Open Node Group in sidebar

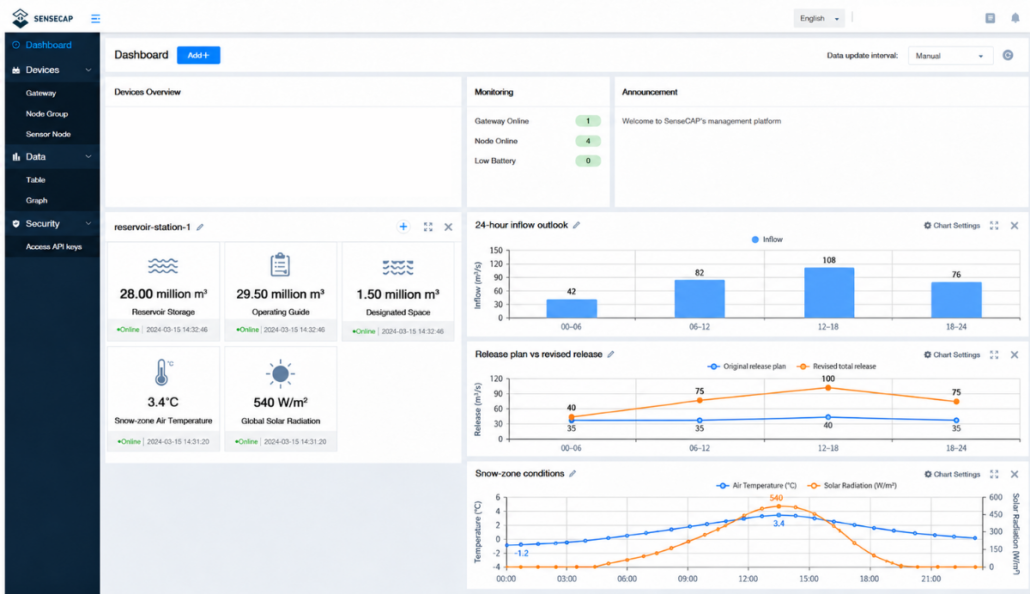tap(47, 114)
